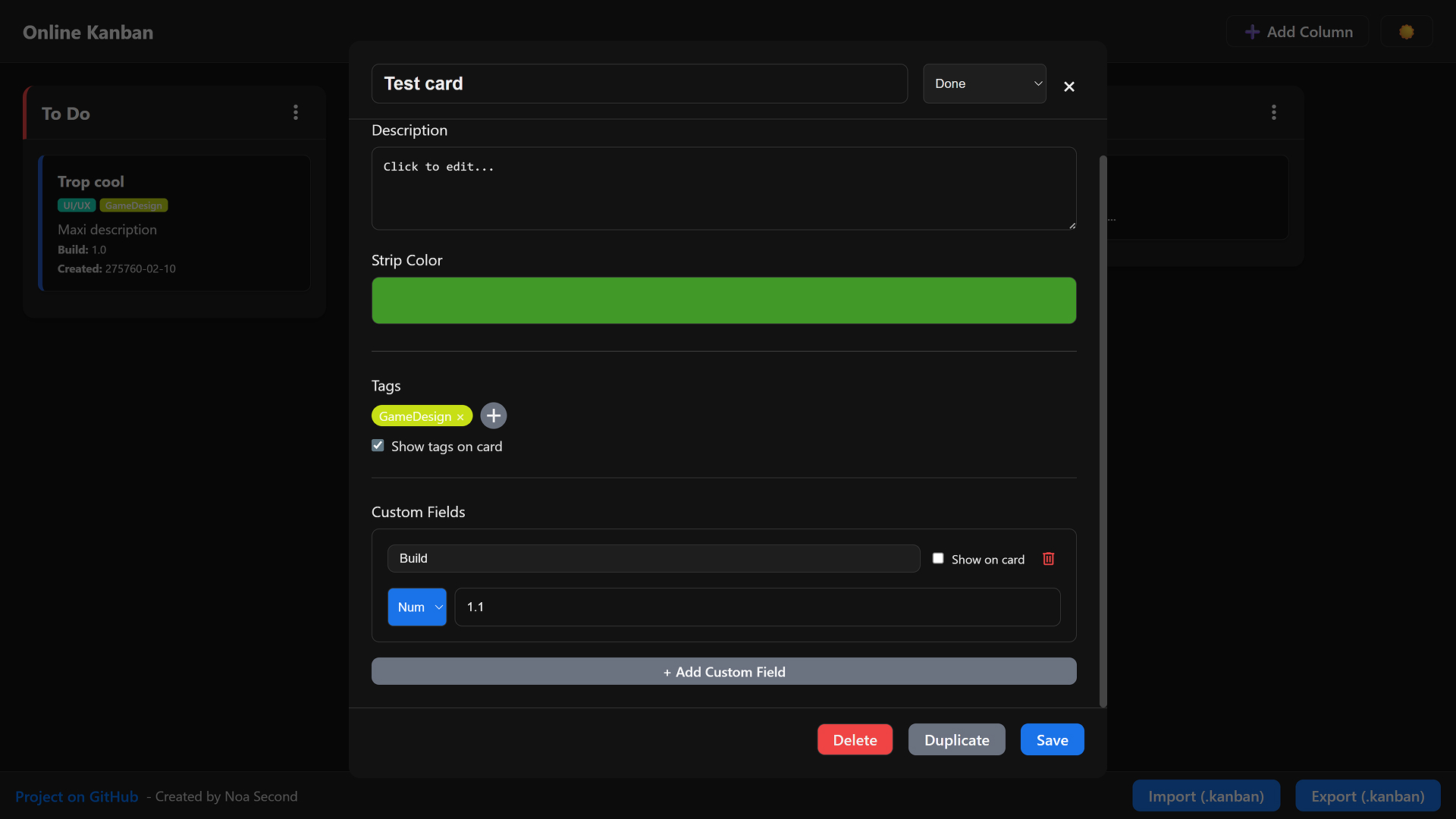Viewport: 1456px width, 819px height.
Task: Close the Test card editor
Action: [1069, 86]
